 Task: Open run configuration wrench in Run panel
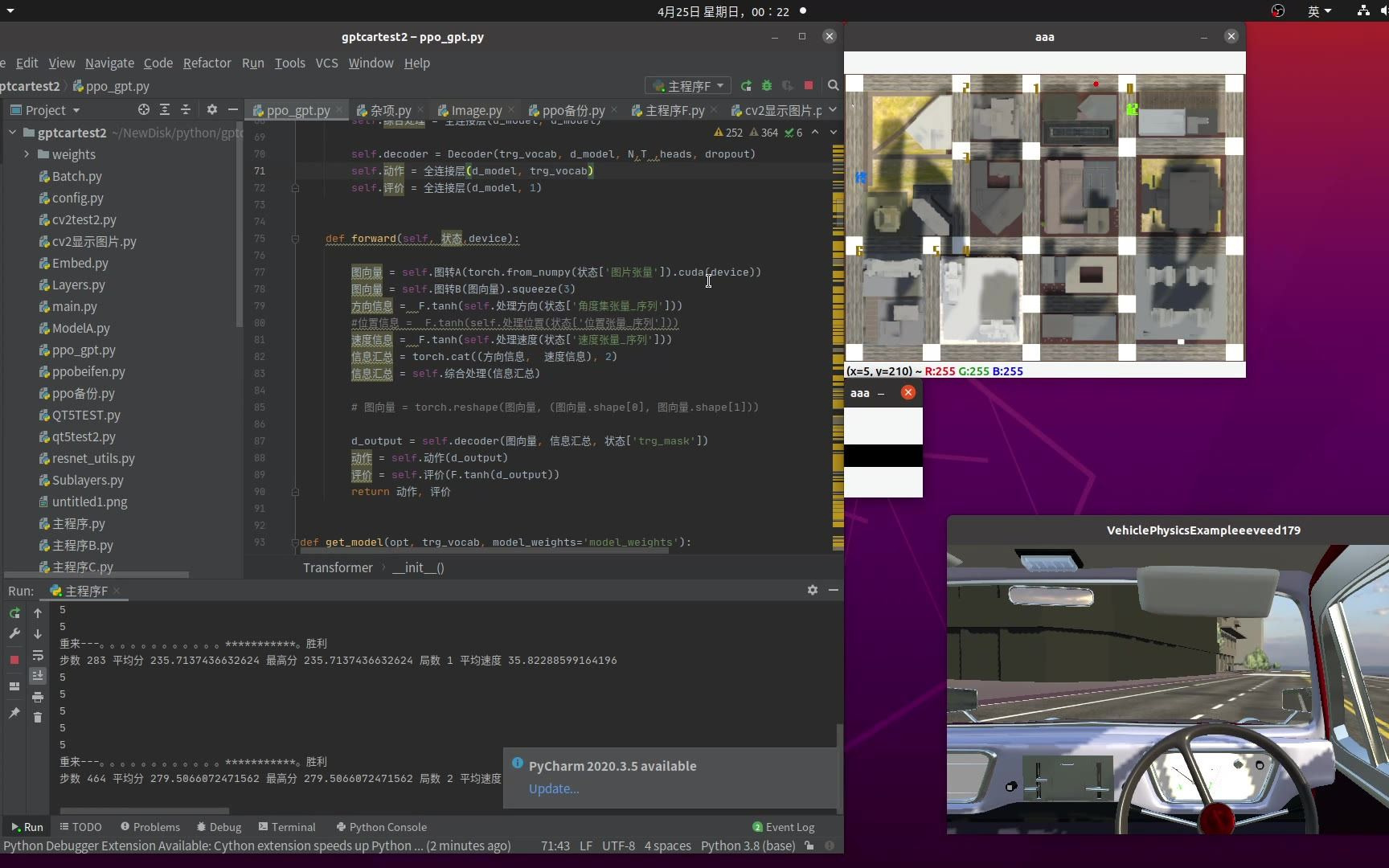14,634
